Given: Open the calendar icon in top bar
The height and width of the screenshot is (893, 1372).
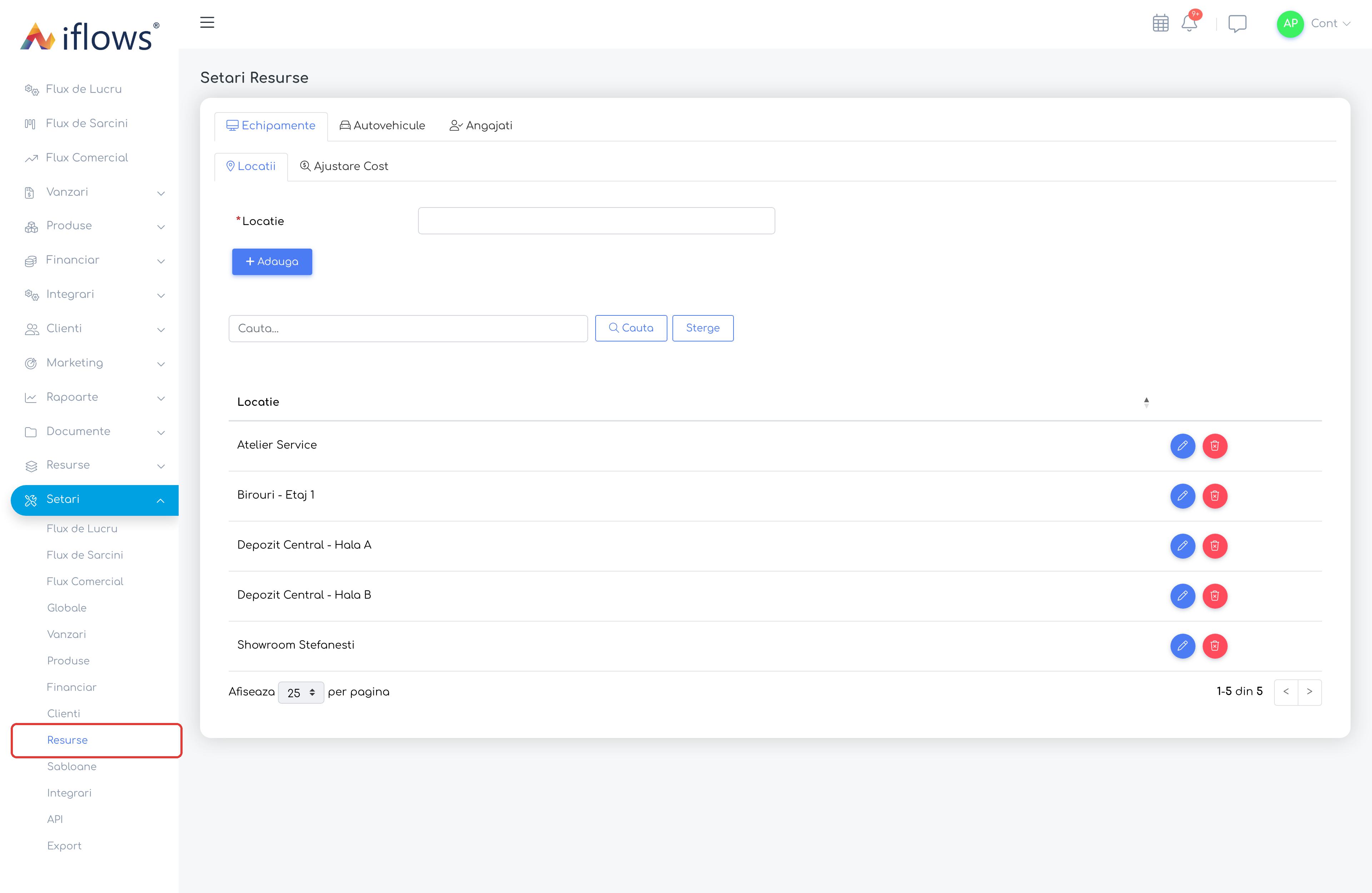Looking at the screenshot, I should 1160,24.
